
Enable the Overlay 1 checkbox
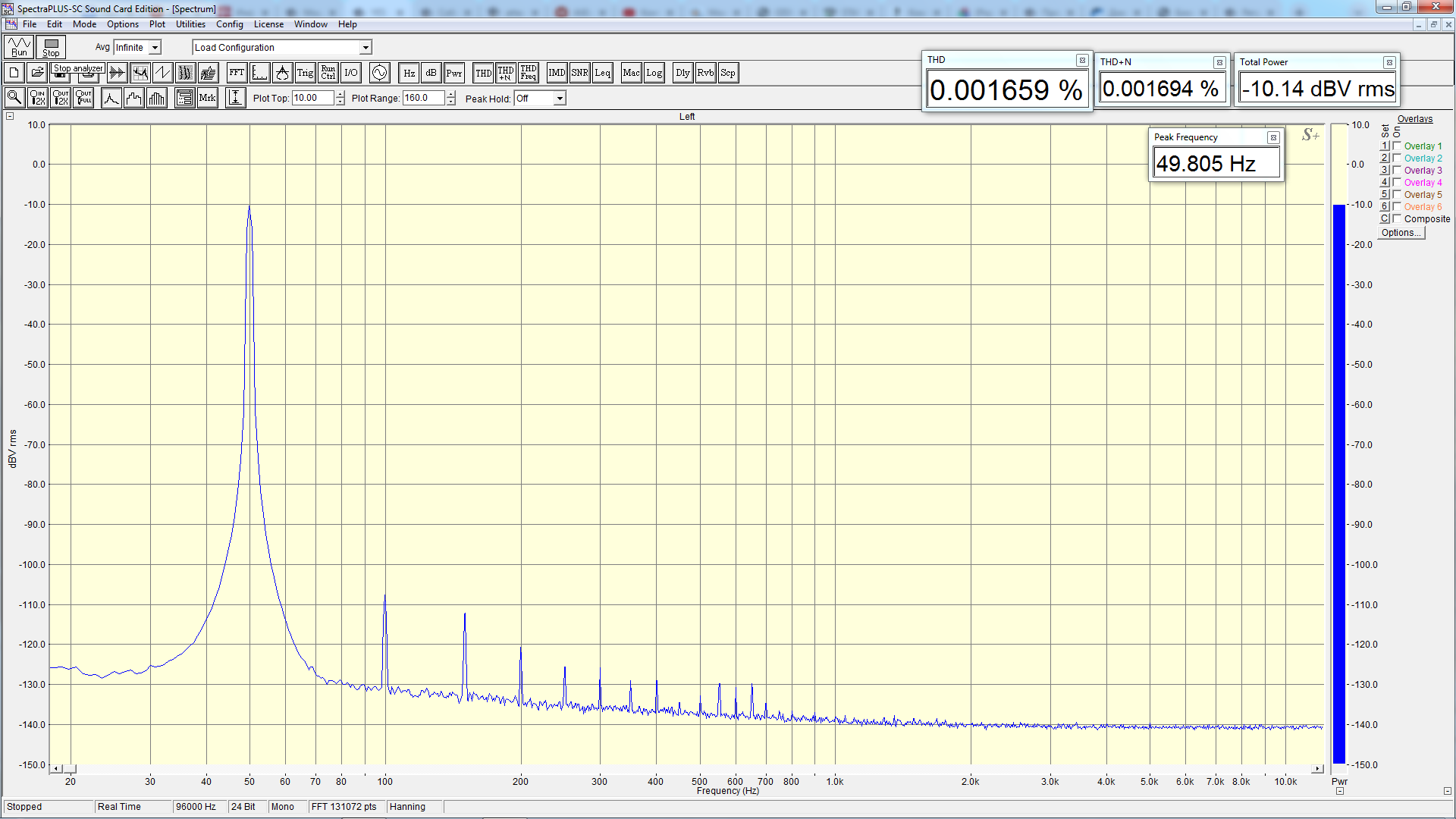pos(1397,146)
